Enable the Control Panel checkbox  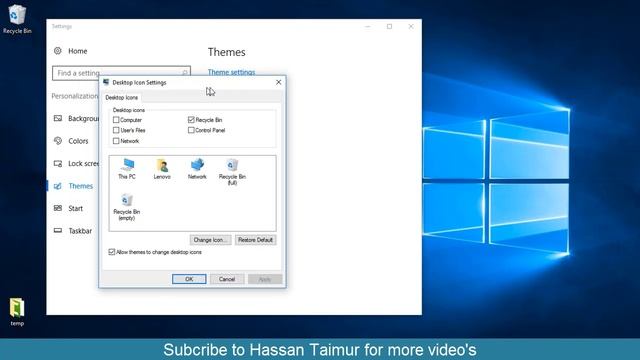coord(191,130)
